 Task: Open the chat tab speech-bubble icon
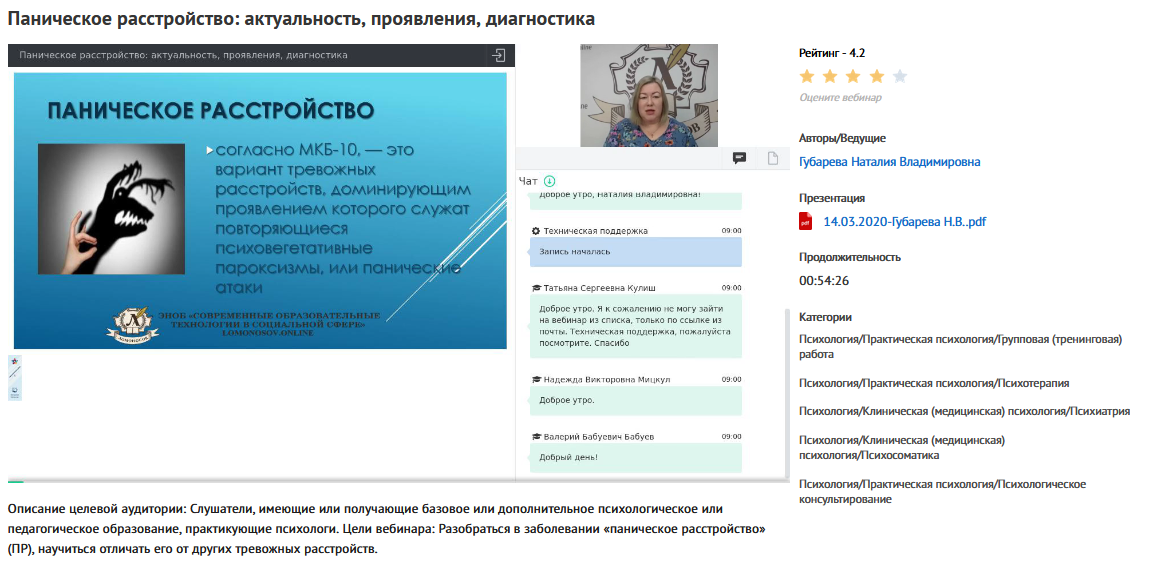click(740, 158)
